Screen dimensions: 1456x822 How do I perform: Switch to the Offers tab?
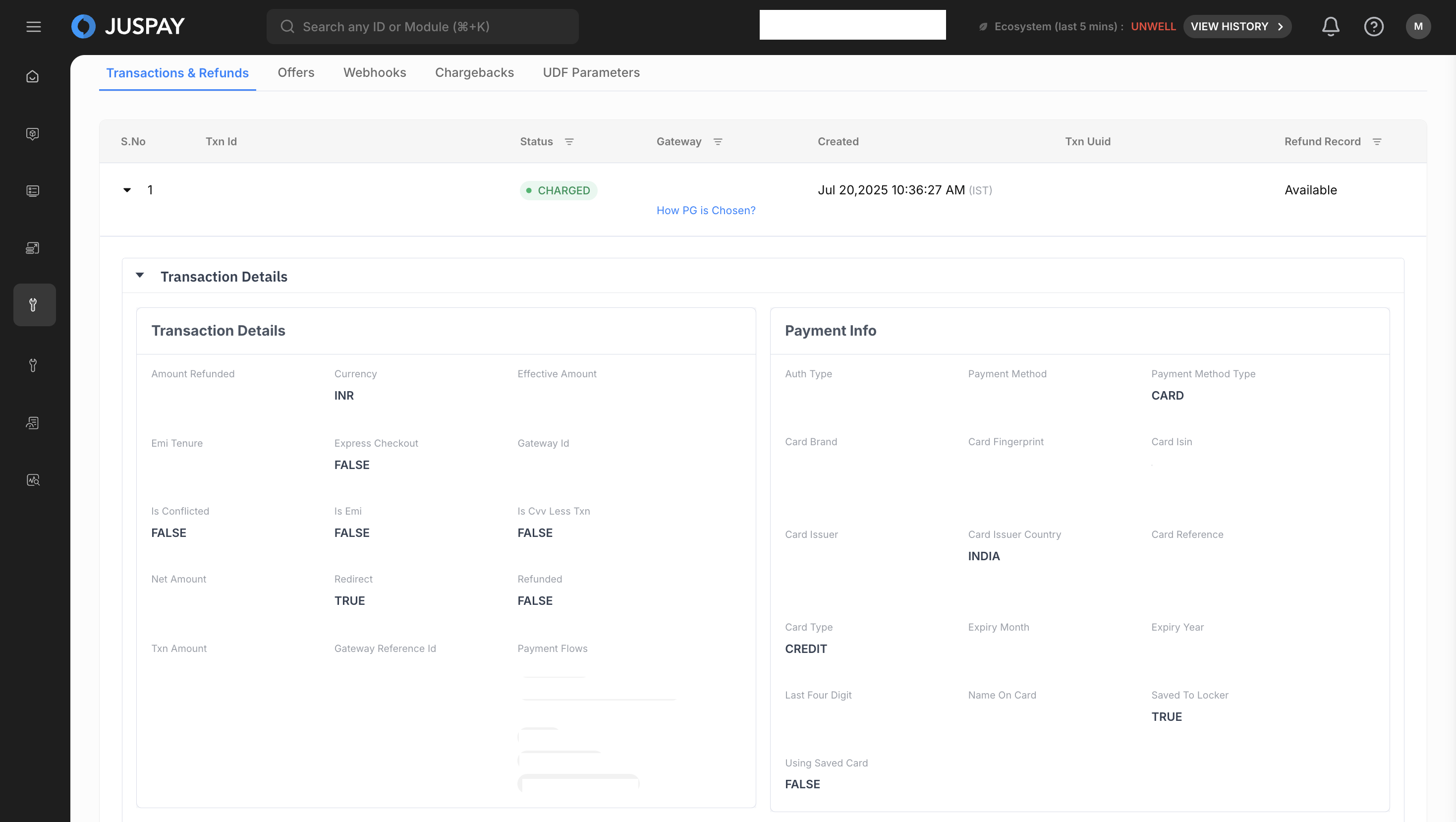pyautogui.click(x=295, y=73)
